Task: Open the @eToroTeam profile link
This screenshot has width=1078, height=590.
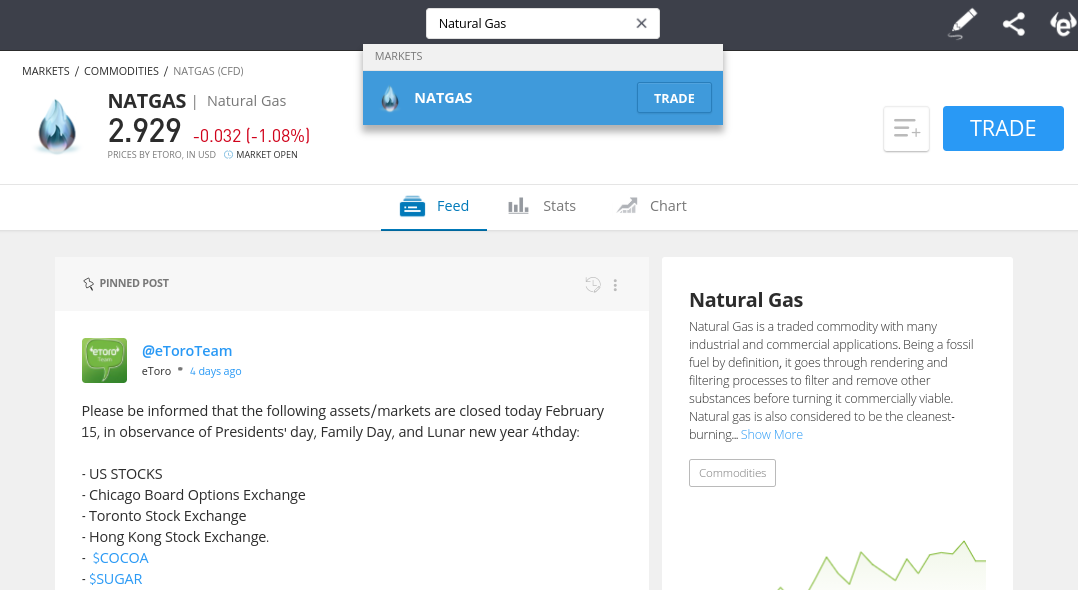Action: coord(187,350)
